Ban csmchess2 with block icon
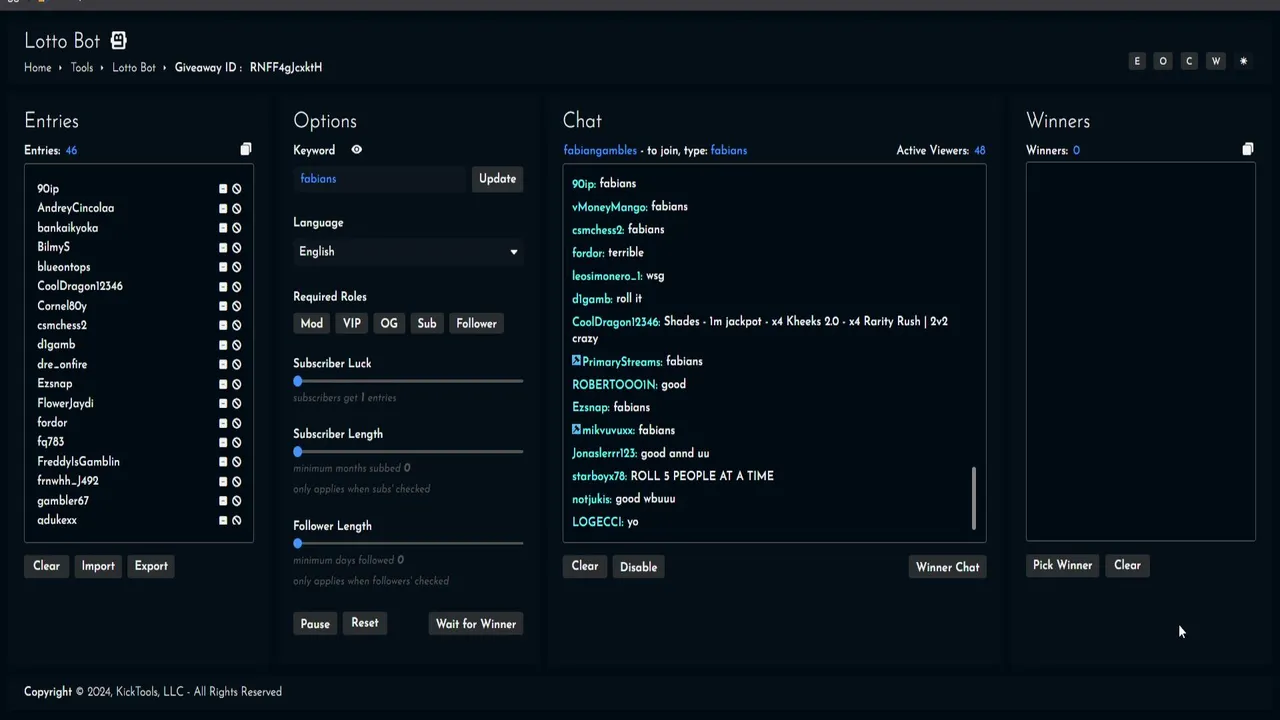This screenshot has width=1280, height=720. [237, 326]
